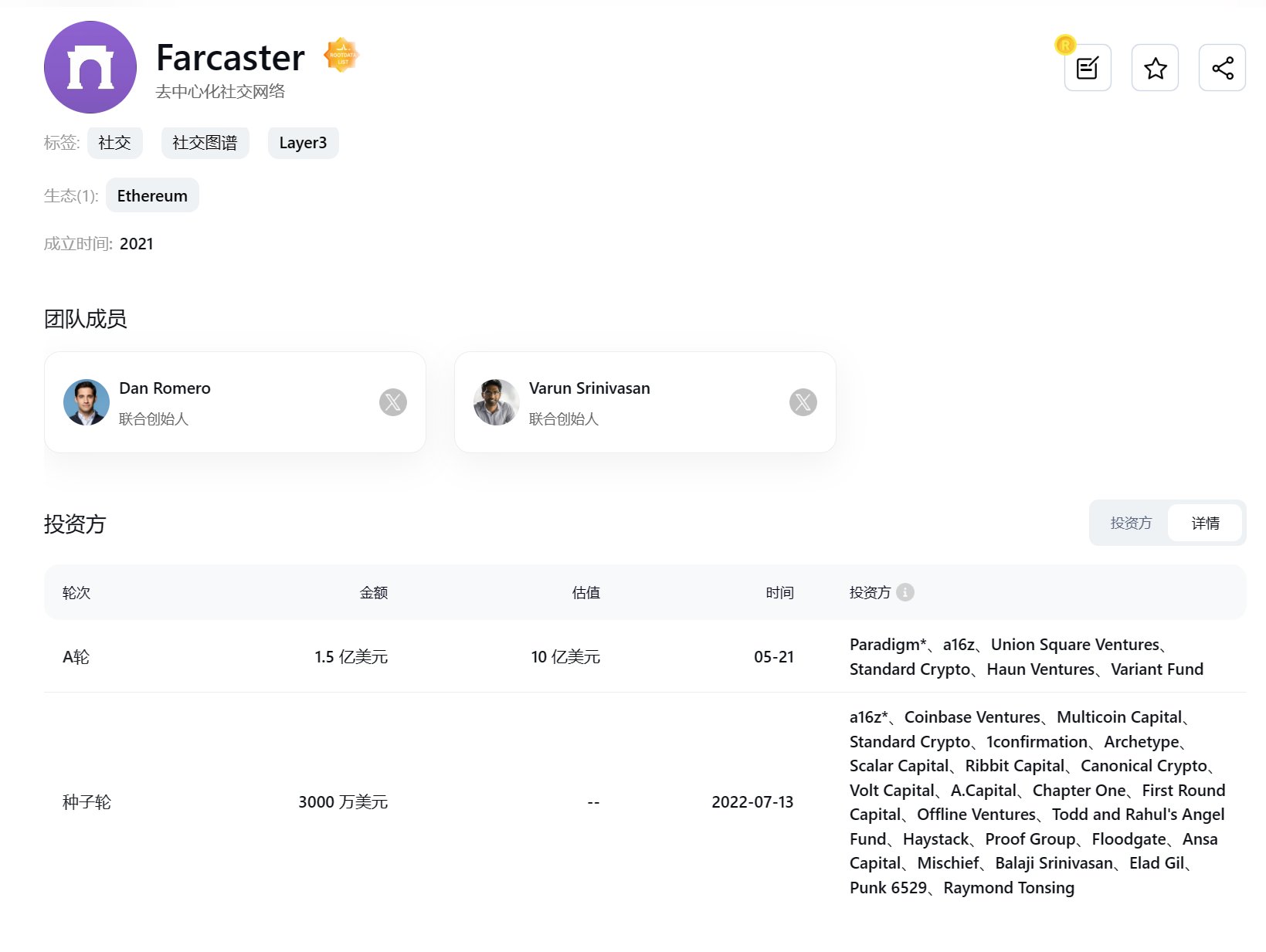Click the Farcaster purple logo
Screen dimensions: 1266x952
pos(90,67)
